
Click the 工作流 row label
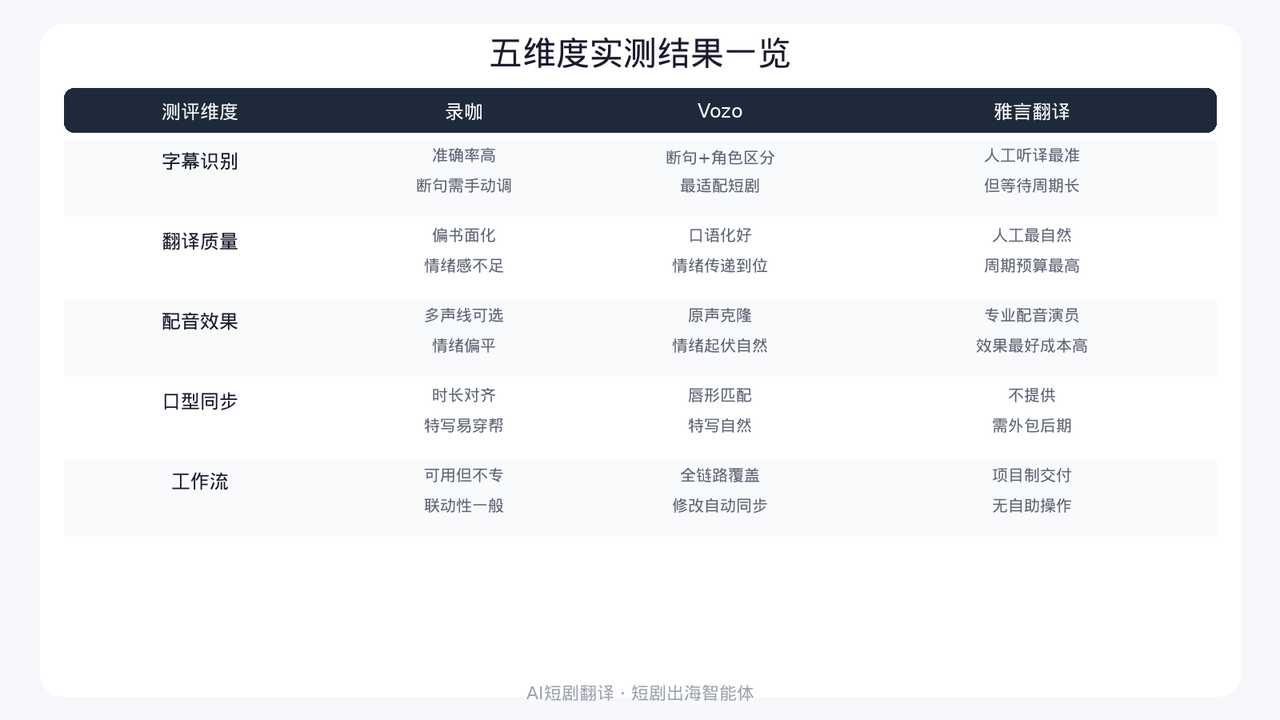pyautogui.click(x=200, y=481)
